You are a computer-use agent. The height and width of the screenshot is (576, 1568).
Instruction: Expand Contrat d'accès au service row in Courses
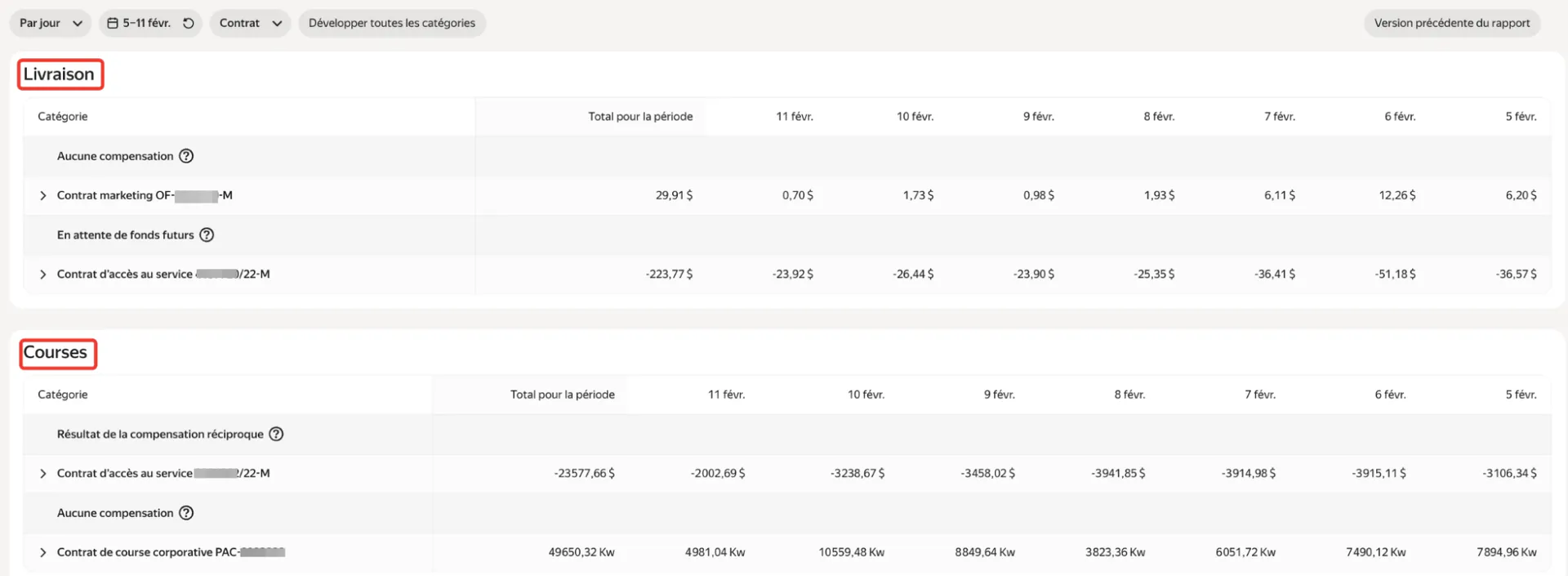tap(43, 474)
